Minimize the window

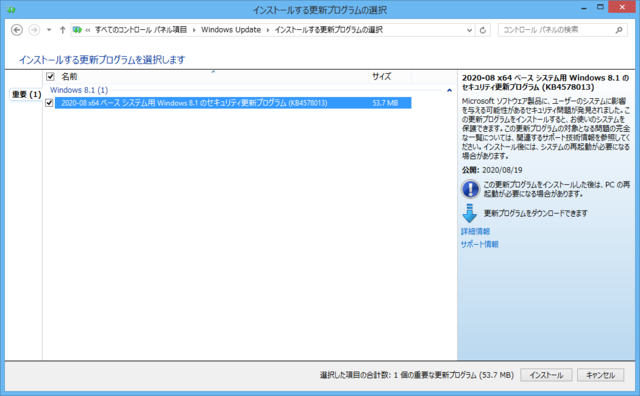pos(584,7)
